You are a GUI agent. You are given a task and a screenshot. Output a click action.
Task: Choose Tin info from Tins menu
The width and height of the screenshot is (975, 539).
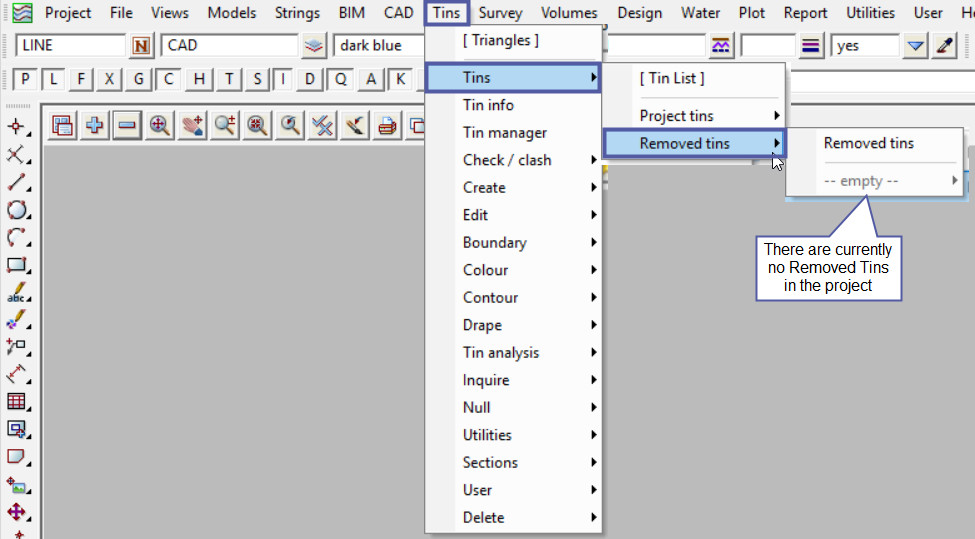[x=513, y=105]
